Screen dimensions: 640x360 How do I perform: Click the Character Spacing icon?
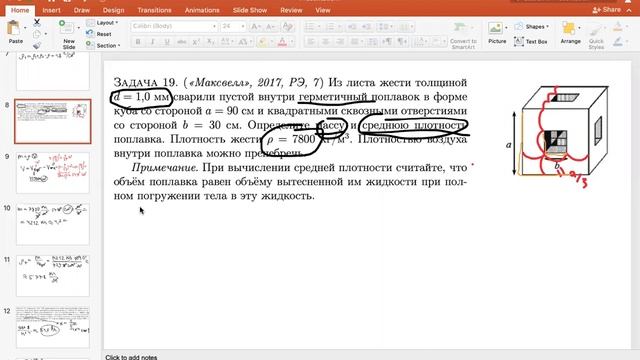(225, 42)
